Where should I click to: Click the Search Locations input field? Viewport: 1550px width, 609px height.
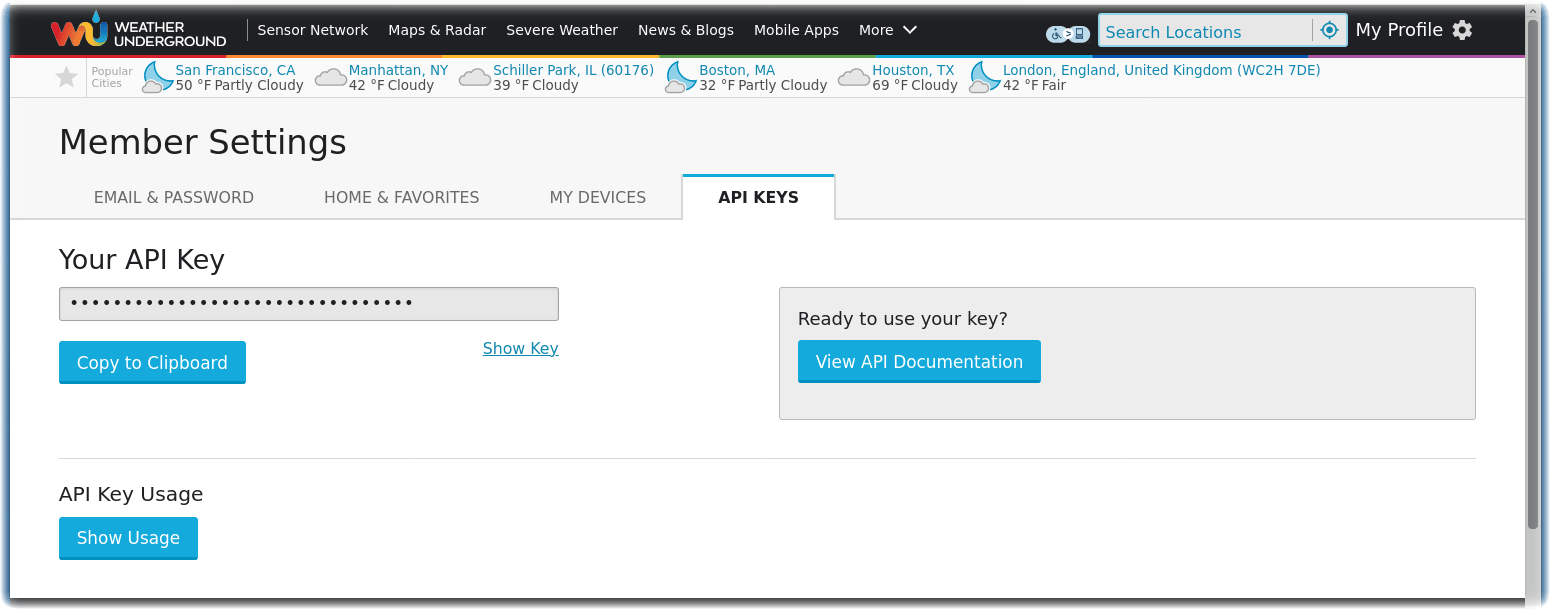click(x=1205, y=30)
